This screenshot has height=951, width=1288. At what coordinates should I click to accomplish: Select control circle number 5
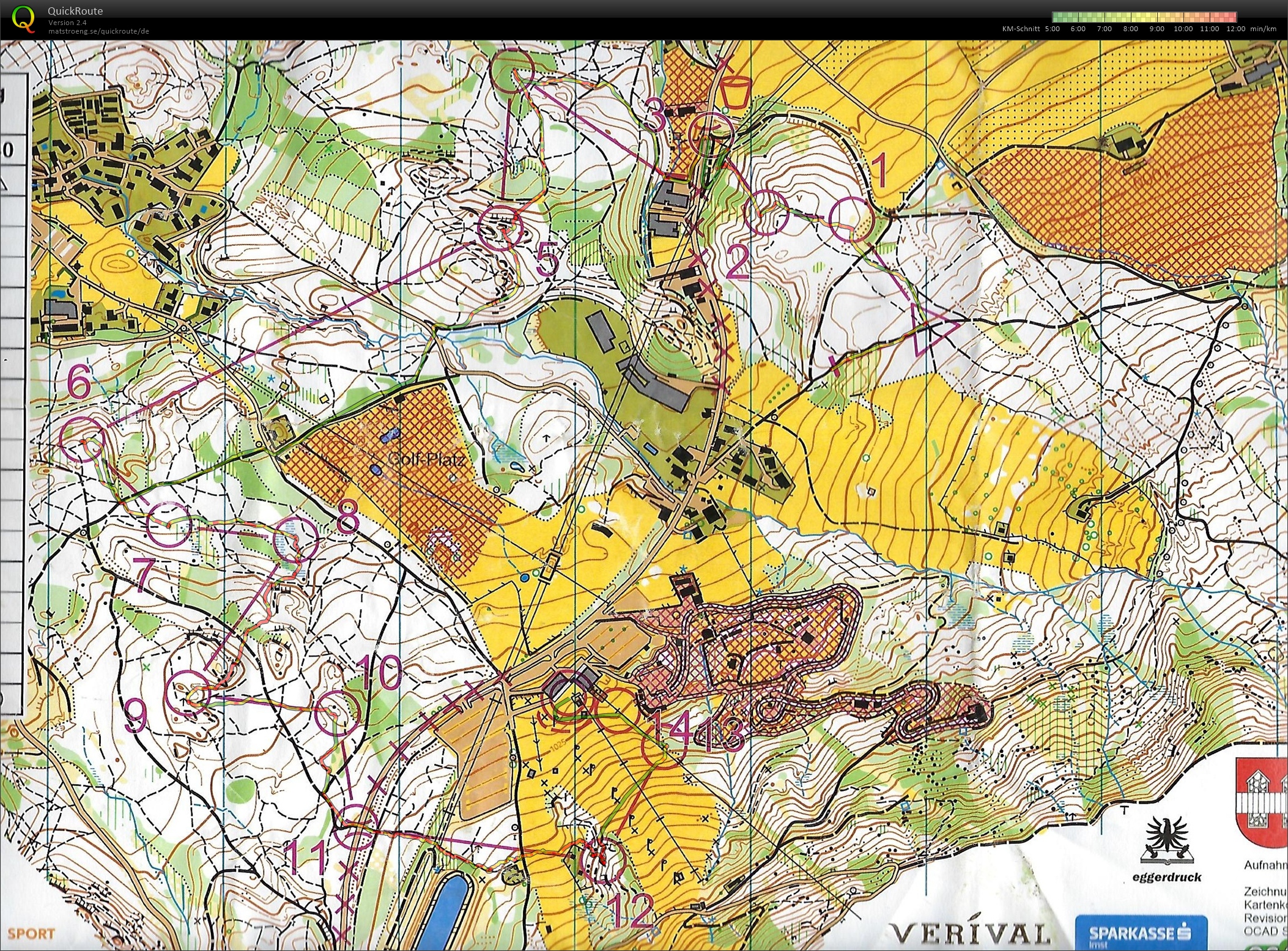[500, 228]
